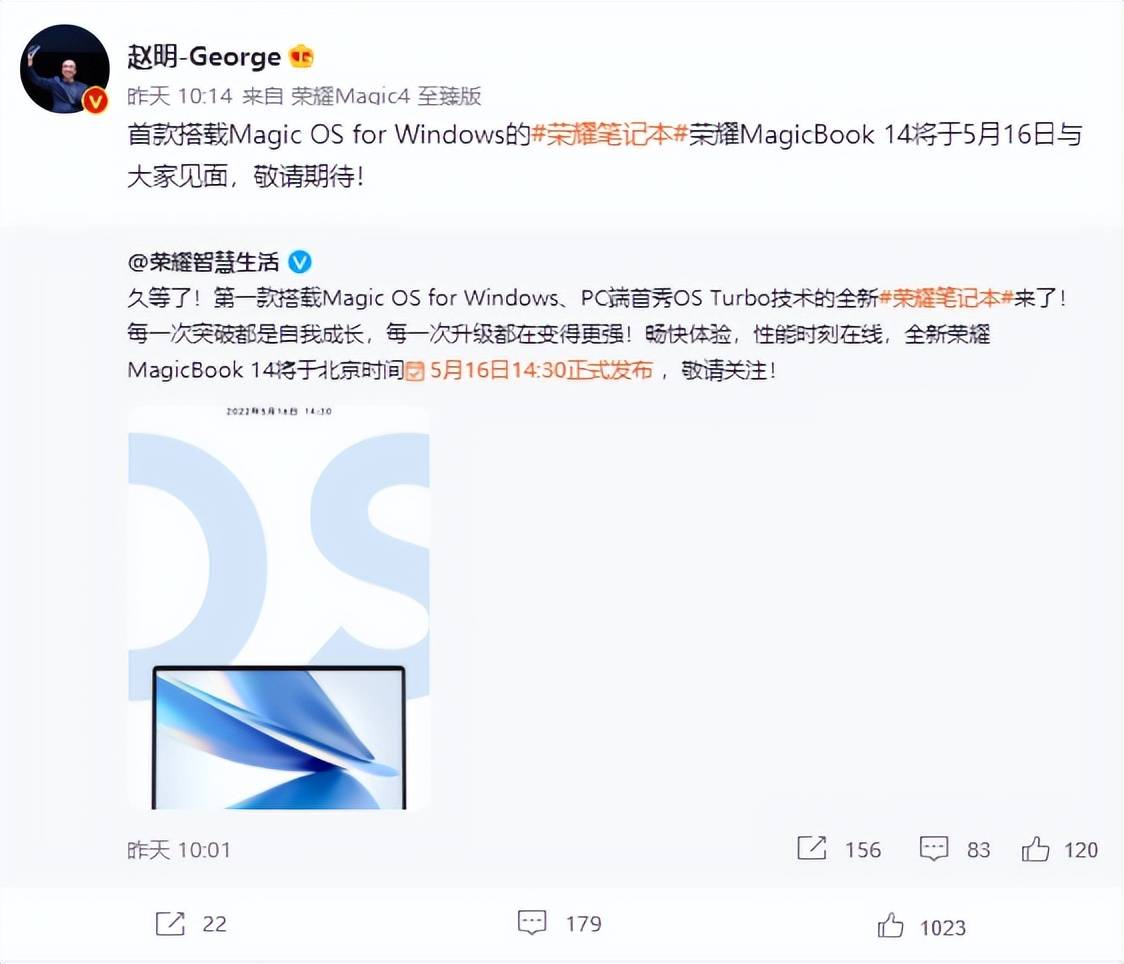Open comments using the icon beside 179
The image size is (1124, 964).
point(532,923)
